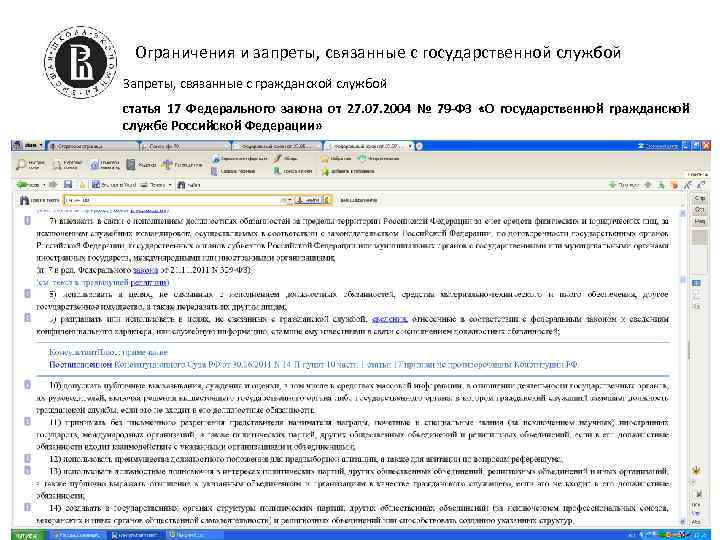Viewport: 720px width, 540px height.
Task: Click the margin icon next to paragraph 7
Action: pyautogui.click(x=28, y=220)
